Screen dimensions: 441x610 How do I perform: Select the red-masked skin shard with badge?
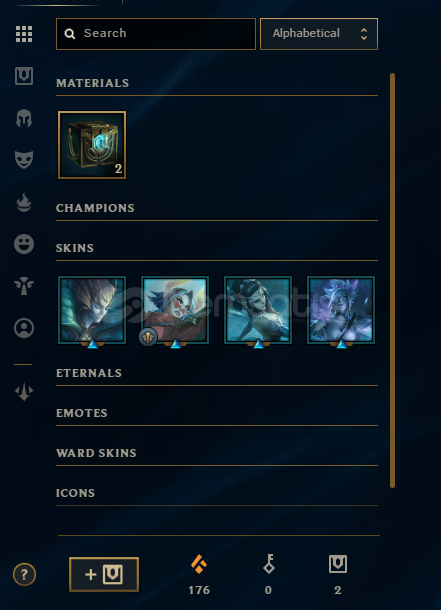coord(175,310)
